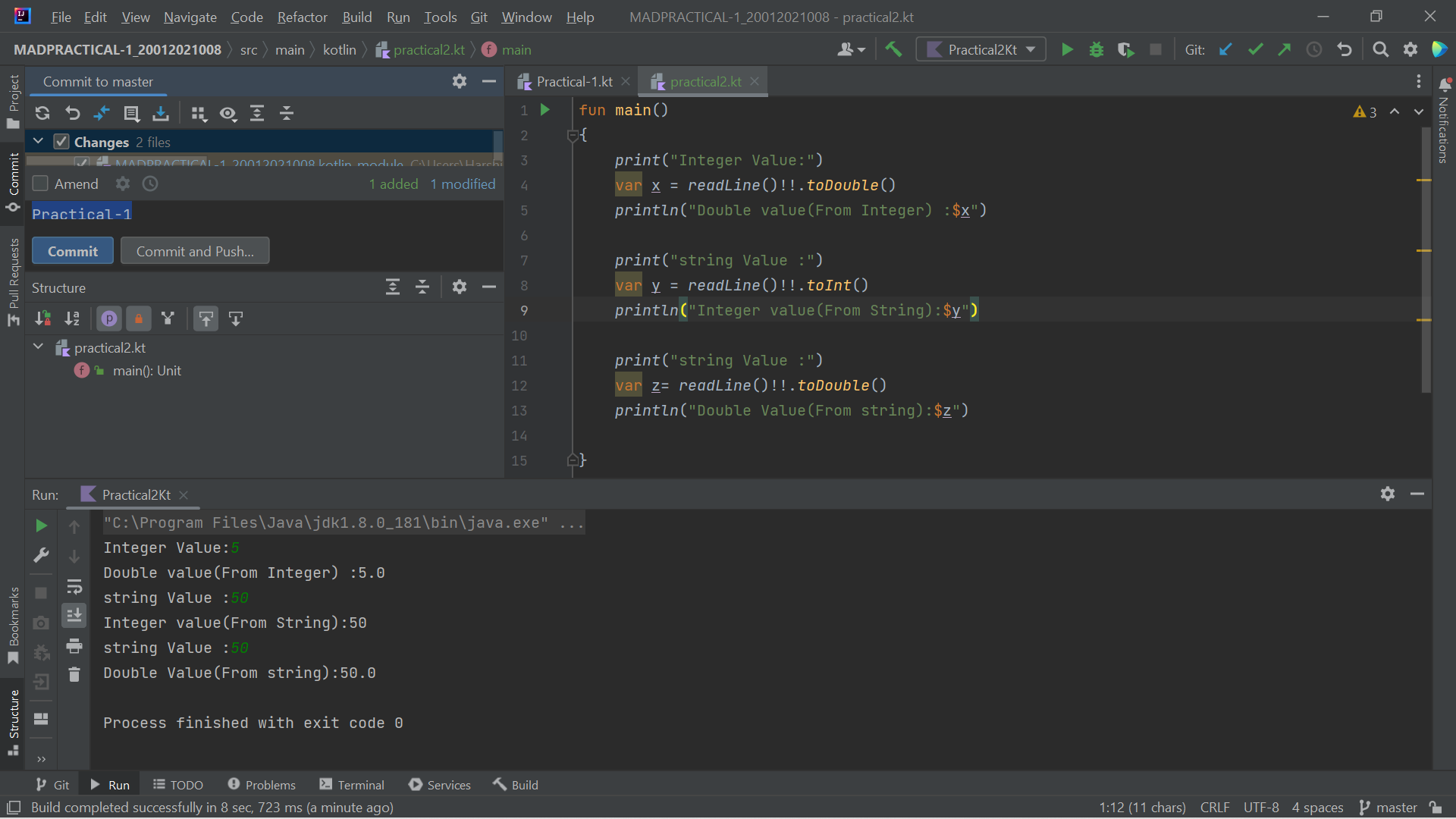Enable the Amend checkbox
This screenshot has height=819, width=1456.
tap(40, 184)
